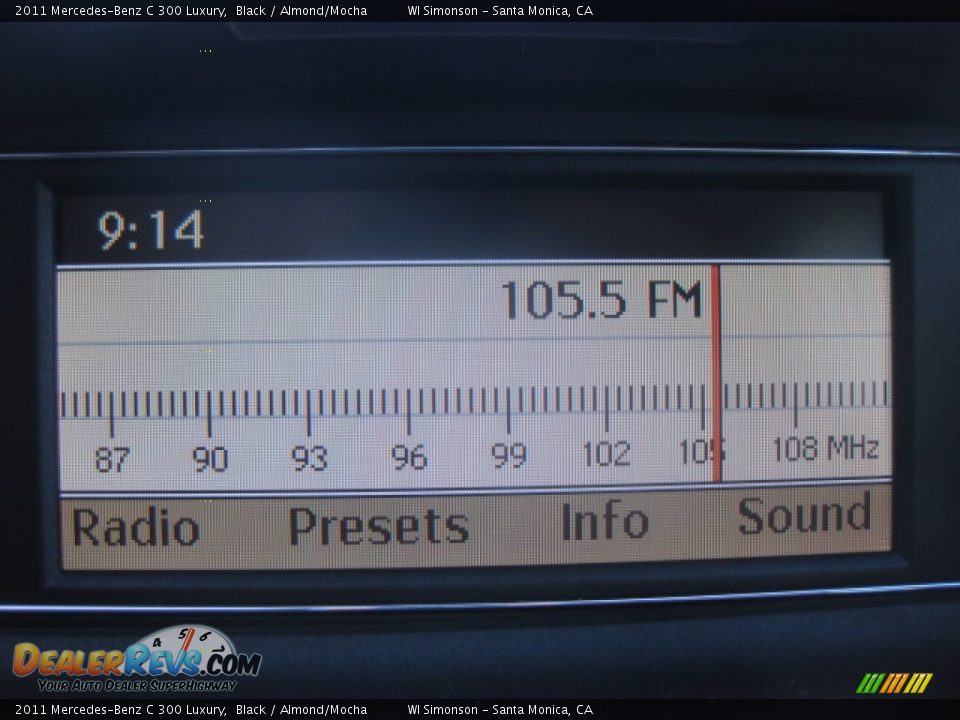This screenshot has width=960, height=720.
Task: Click the DealerRevs.com logo text
Action: point(136,662)
